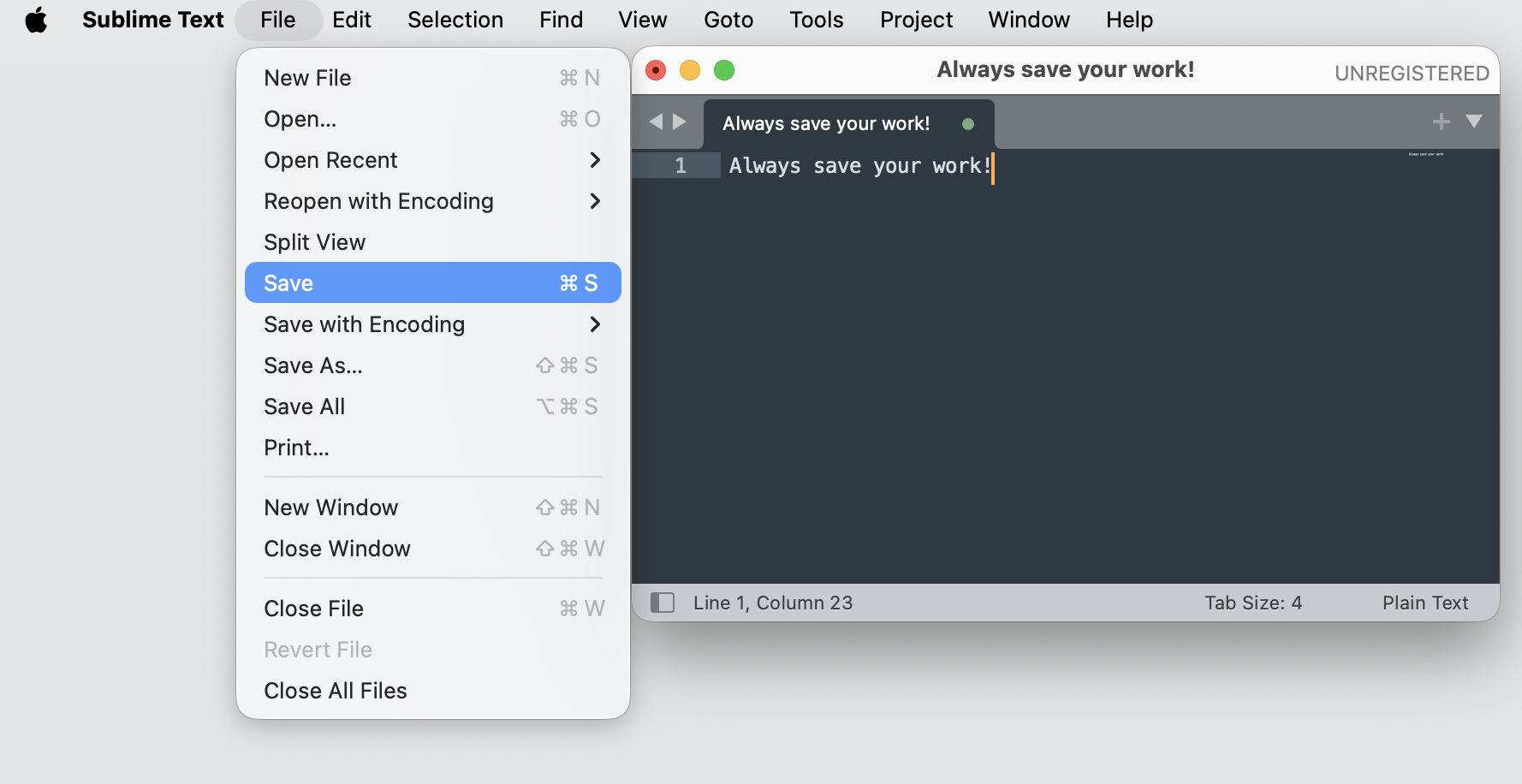Choose Save As... menu item
Image resolution: width=1522 pixels, height=784 pixels.
point(433,365)
